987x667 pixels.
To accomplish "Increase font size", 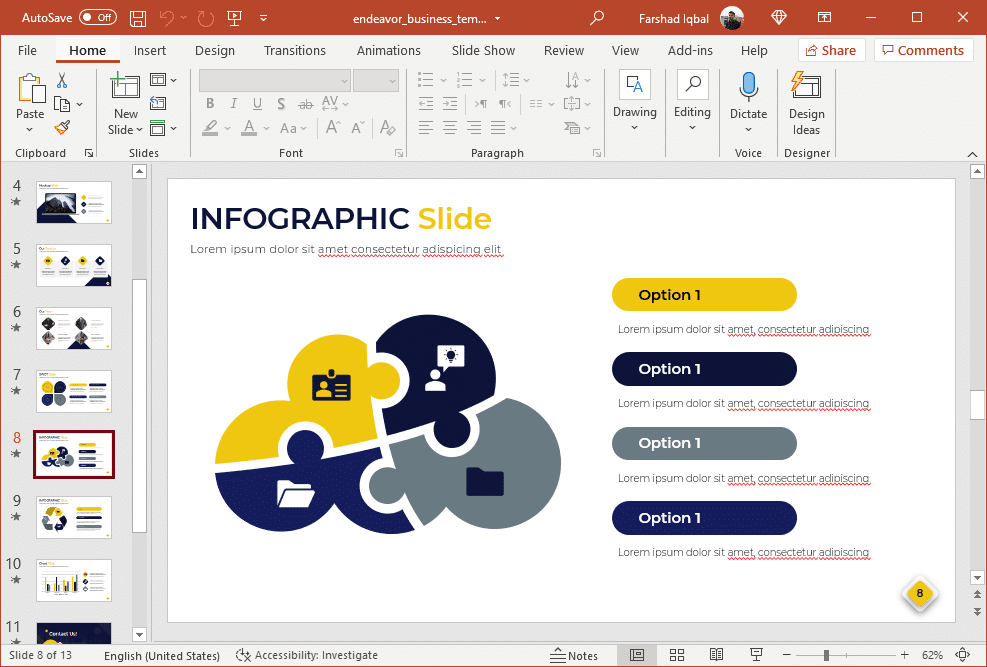I will 333,128.
